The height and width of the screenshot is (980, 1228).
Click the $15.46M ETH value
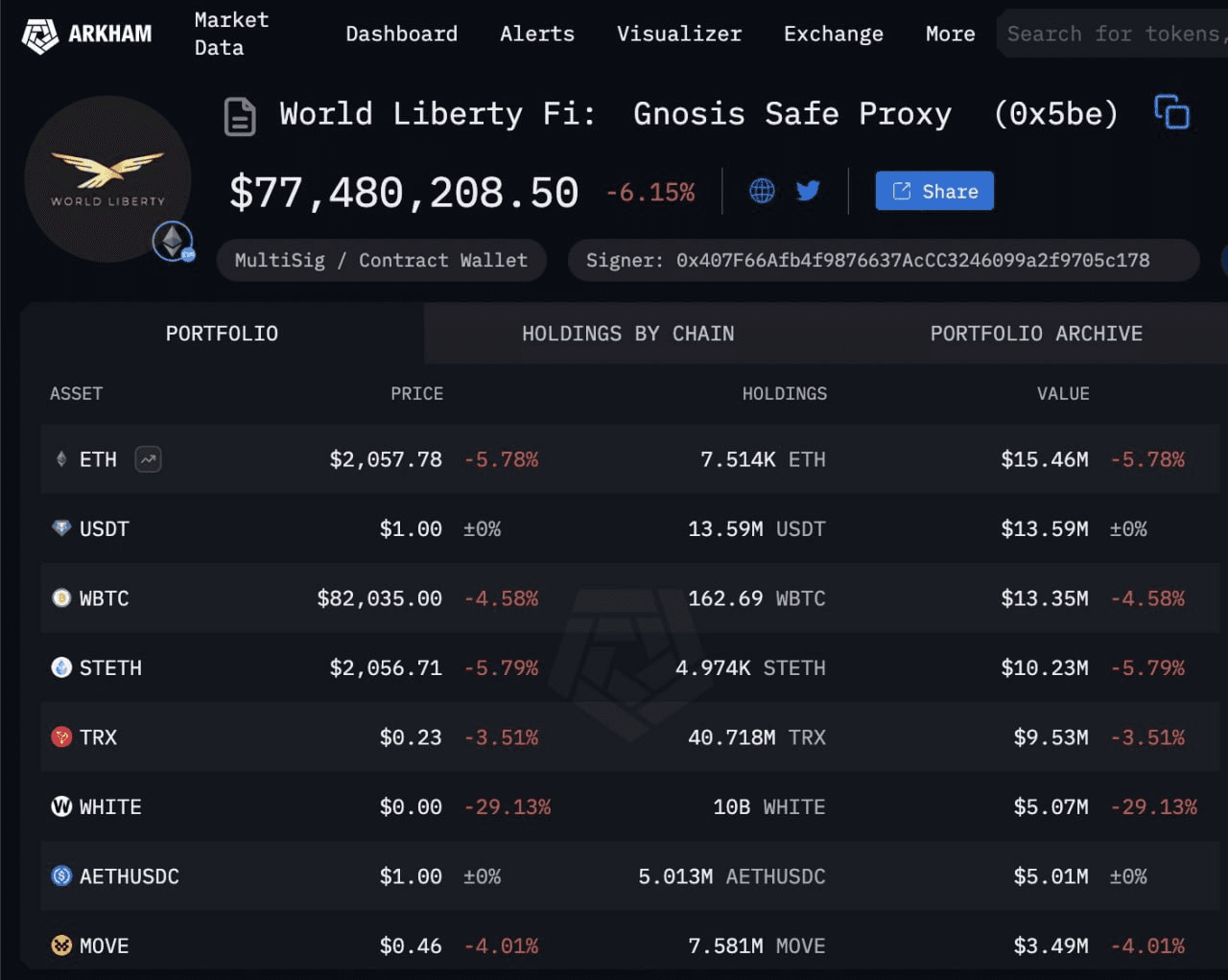tap(1045, 459)
